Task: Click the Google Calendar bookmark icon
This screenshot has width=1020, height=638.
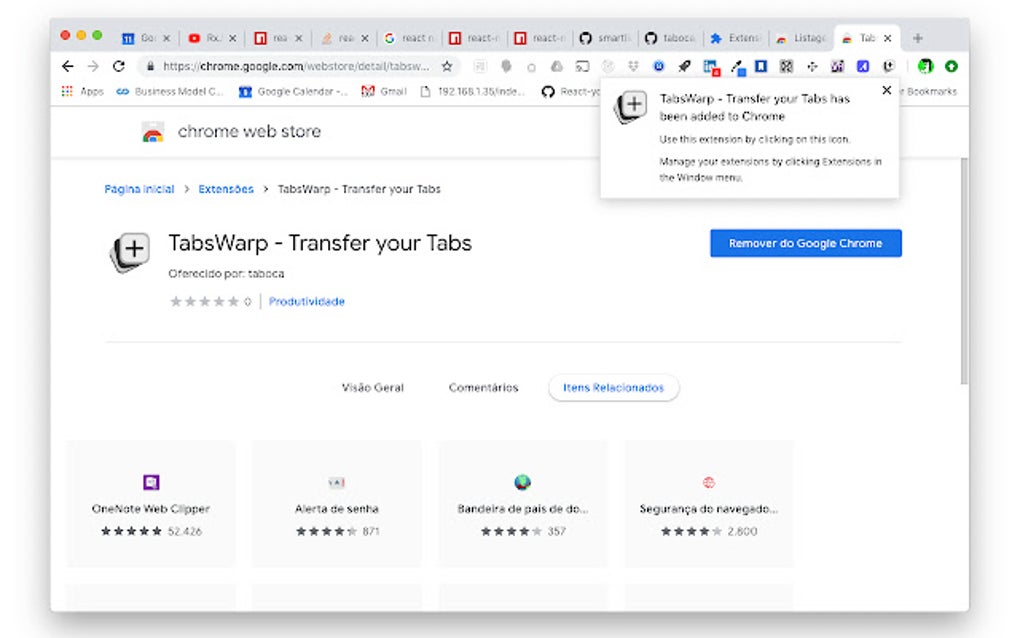Action: coord(245,91)
